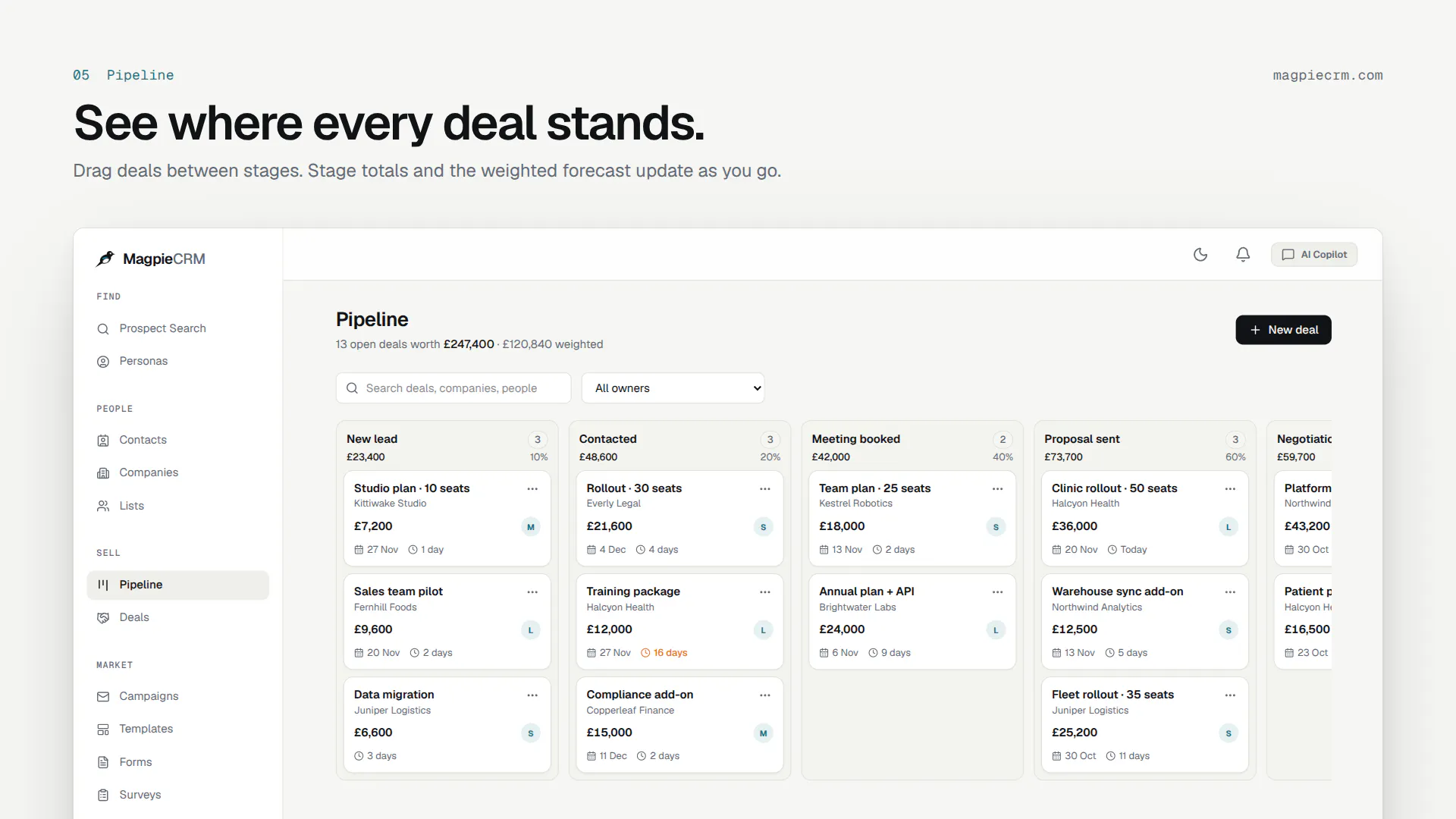Click the Proposal sent column header
Screen dimensions: 1456x819
point(1082,439)
